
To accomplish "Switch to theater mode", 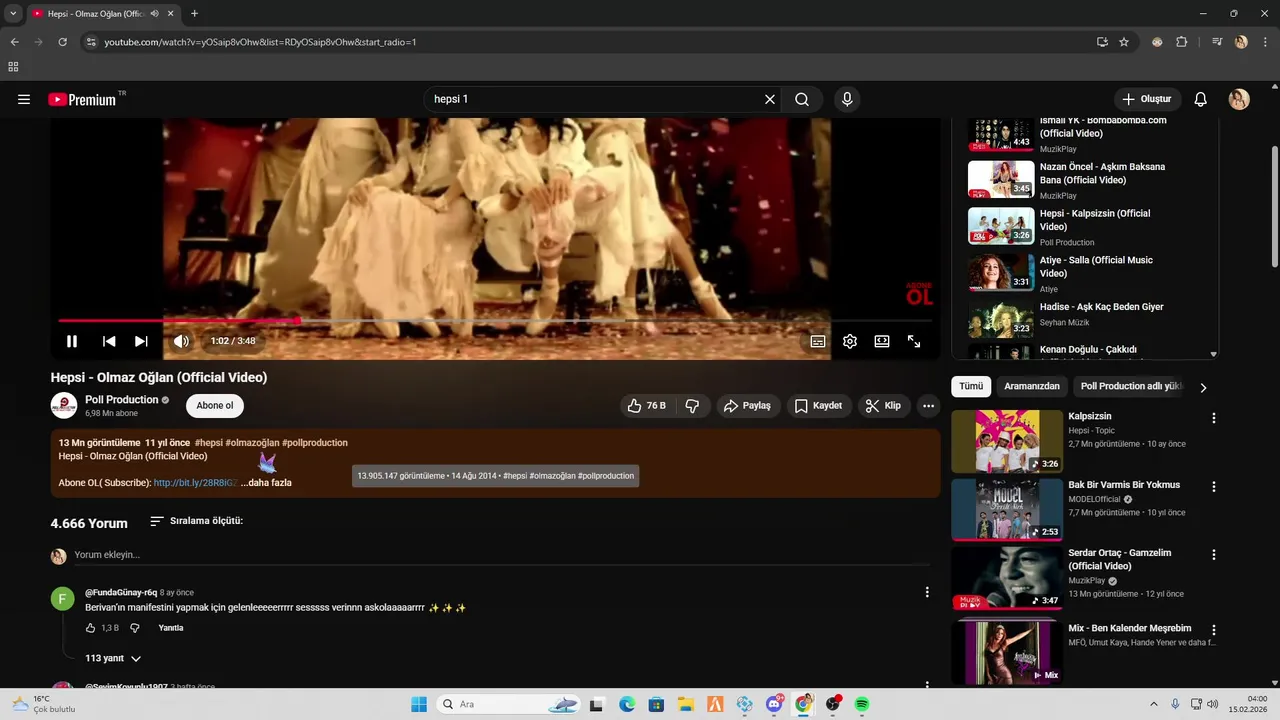I will pos(882,341).
